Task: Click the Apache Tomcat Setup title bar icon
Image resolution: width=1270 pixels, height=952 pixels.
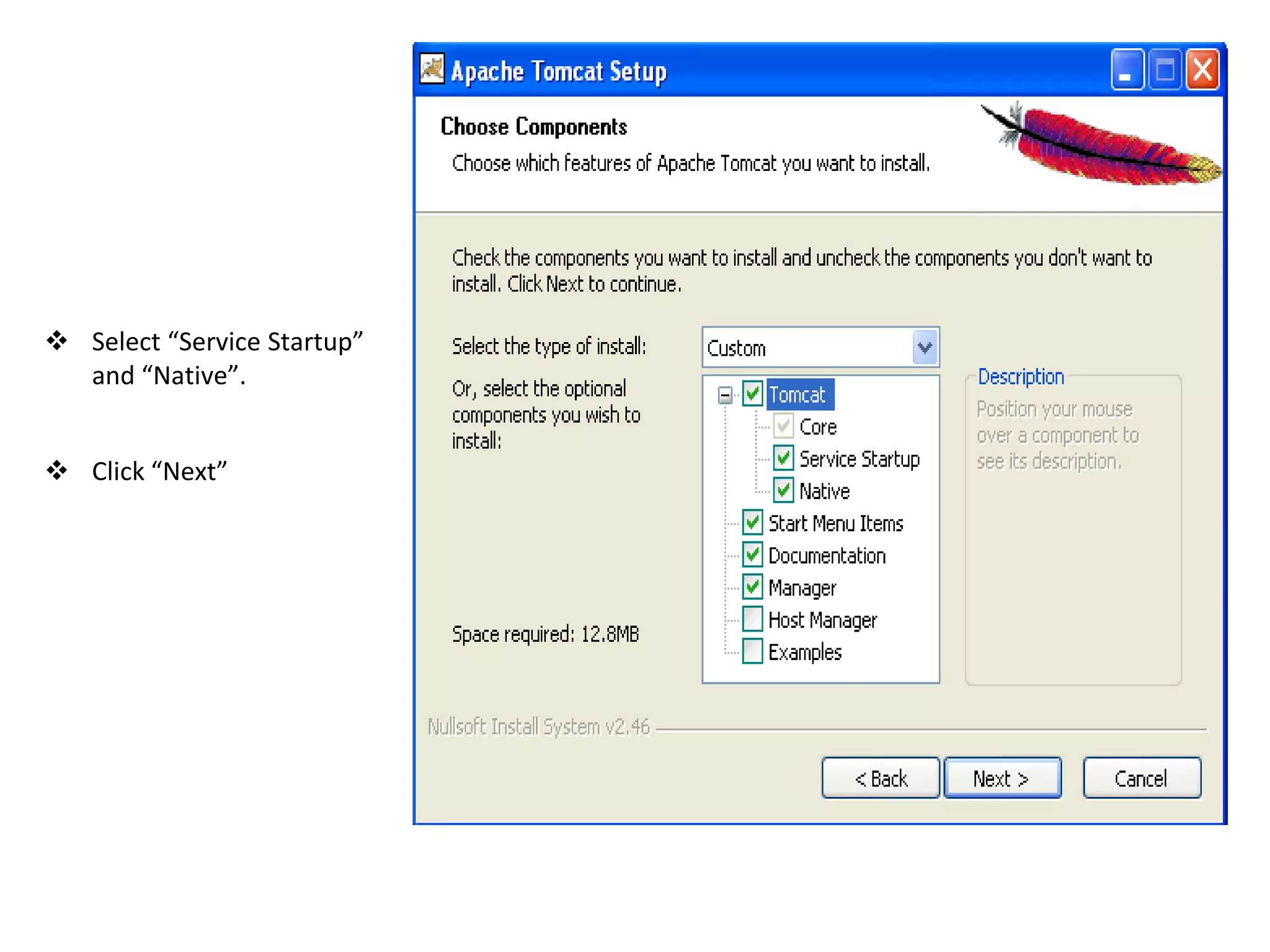Action: tap(432, 69)
